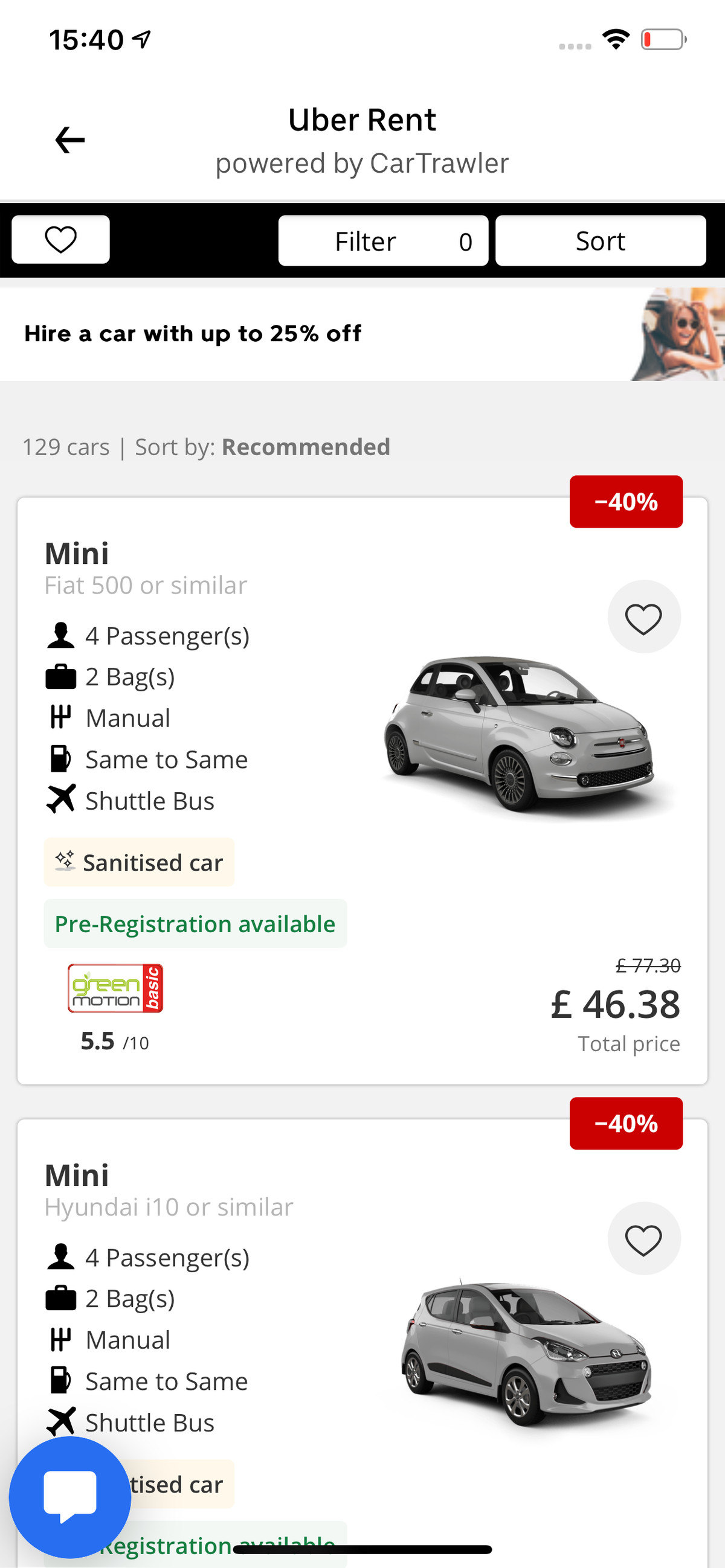This screenshot has height=1568, width=725.
Task: Favorite the Hyundai i10 with heart toggle
Action: click(x=643, y=1239)
